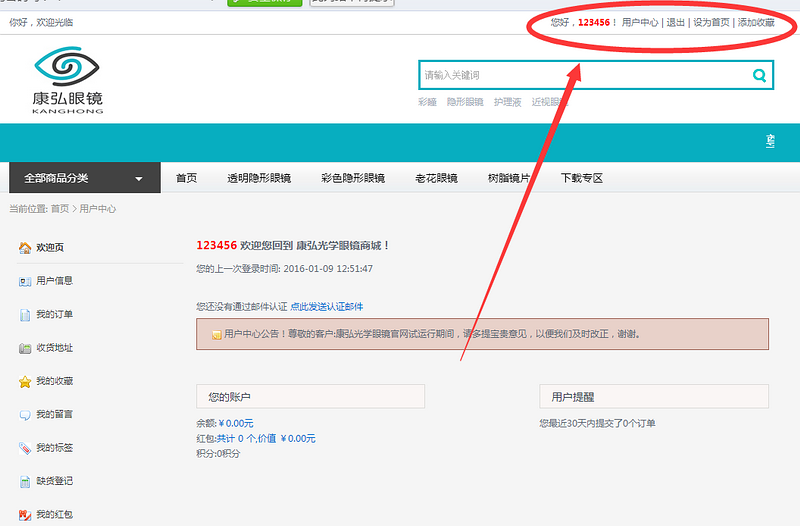Viewport: 800px width, 526px height.
Task: Click 退出 to log out
Action: (676, 22)
